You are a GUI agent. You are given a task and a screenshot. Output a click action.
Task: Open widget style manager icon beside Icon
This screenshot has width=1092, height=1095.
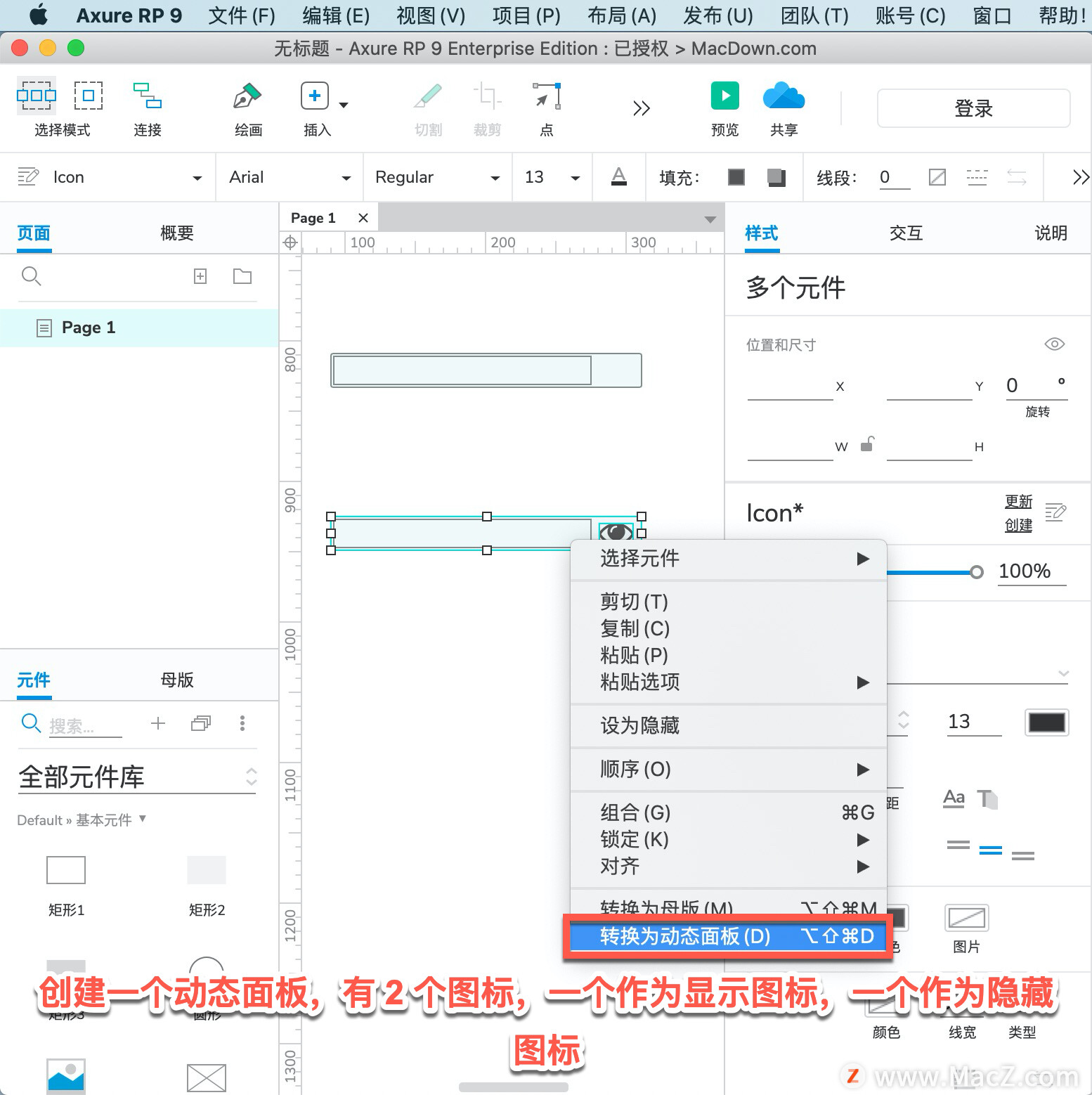pyautogui.click(x=28, y=176)
